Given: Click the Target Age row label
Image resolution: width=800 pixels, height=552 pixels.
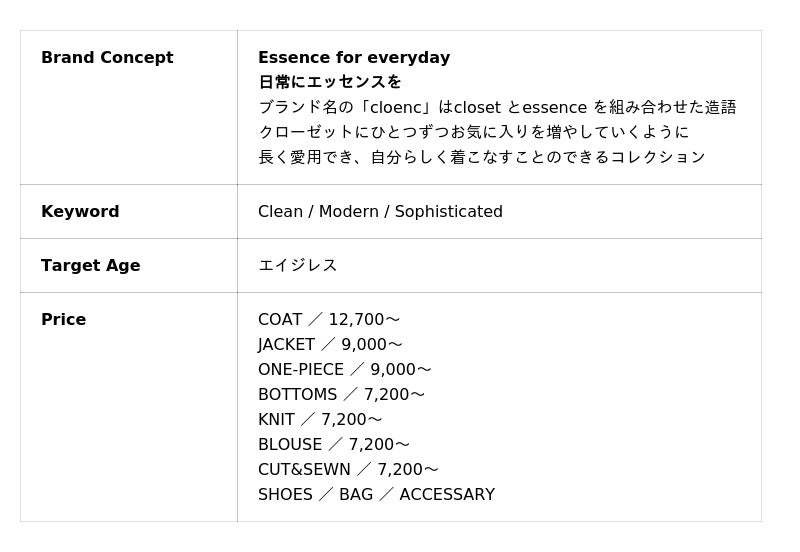Looking at the screenshot, I should (x=90, y=266).
